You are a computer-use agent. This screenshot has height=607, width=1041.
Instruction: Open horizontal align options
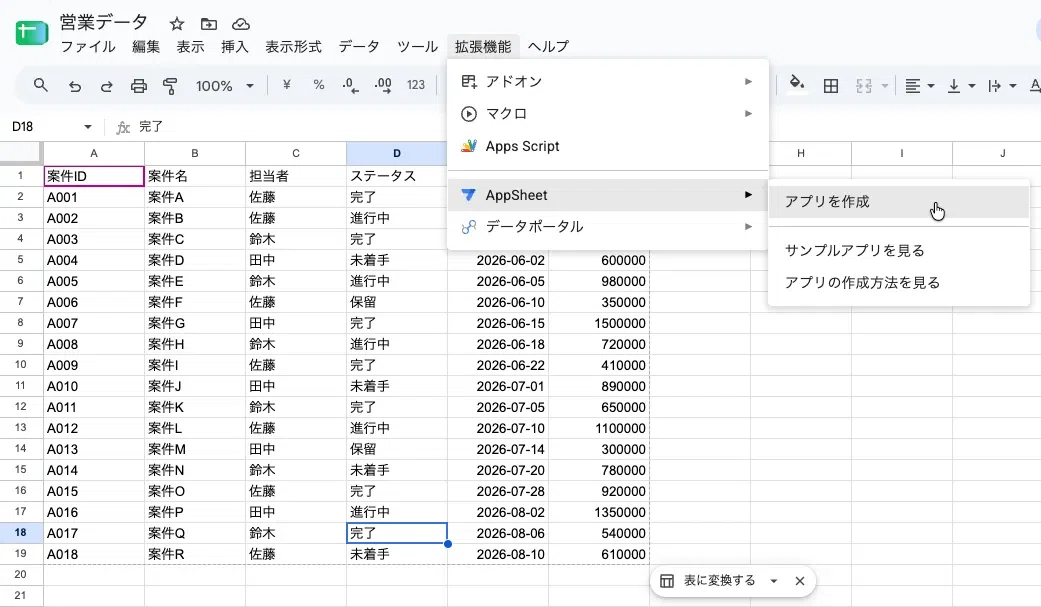click(920, 86)
